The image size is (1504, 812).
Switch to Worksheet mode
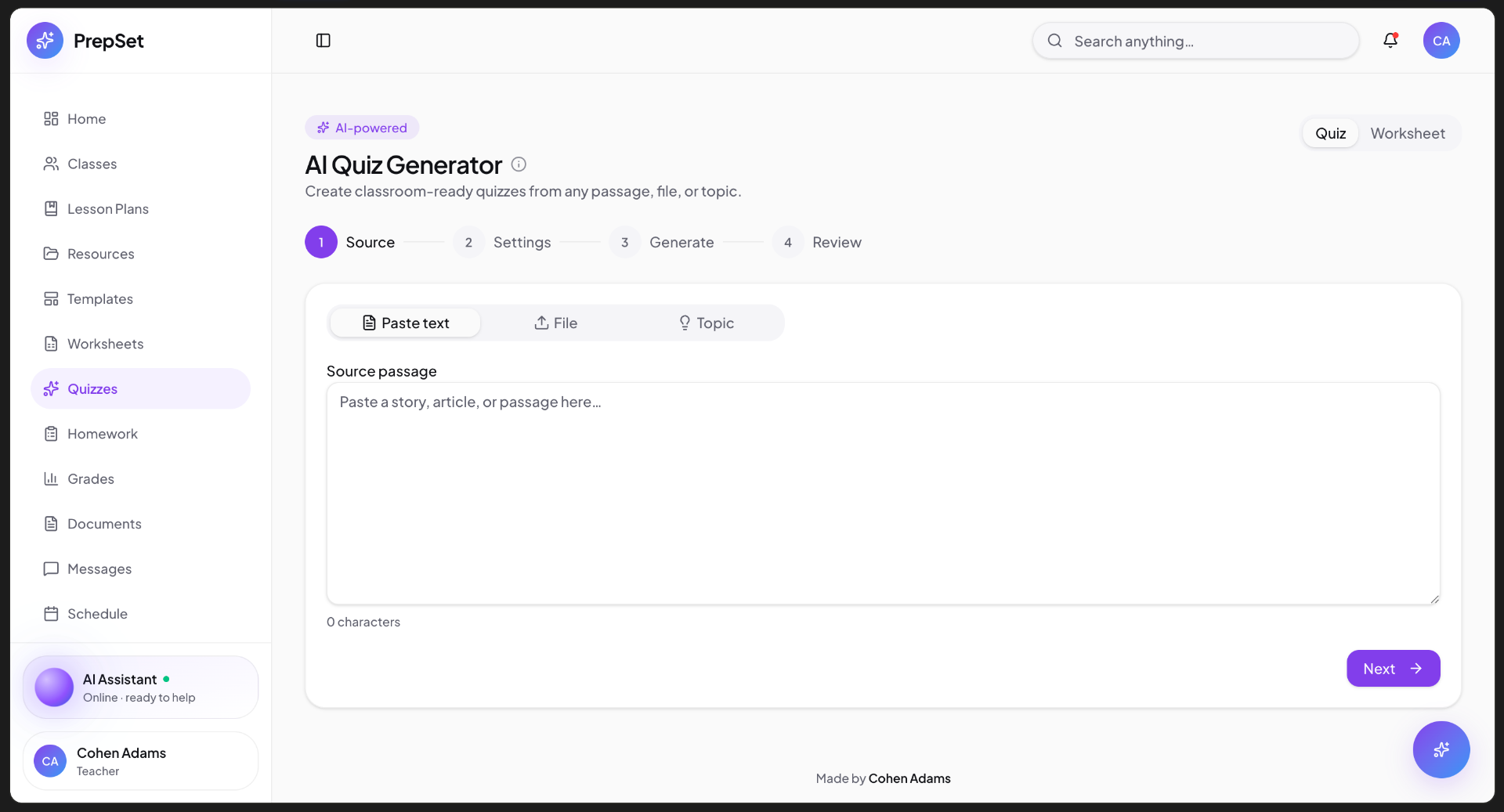(x=1408, y=133)
